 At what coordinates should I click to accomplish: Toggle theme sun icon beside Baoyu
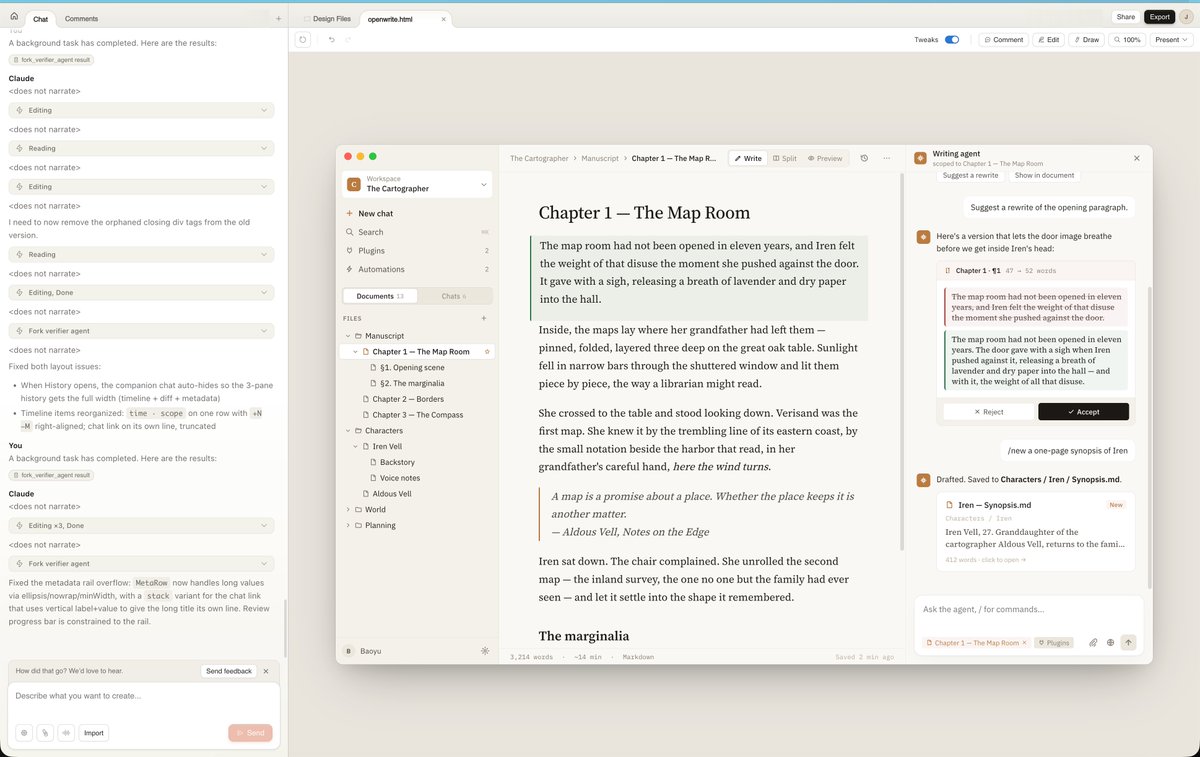coord(485,650)
